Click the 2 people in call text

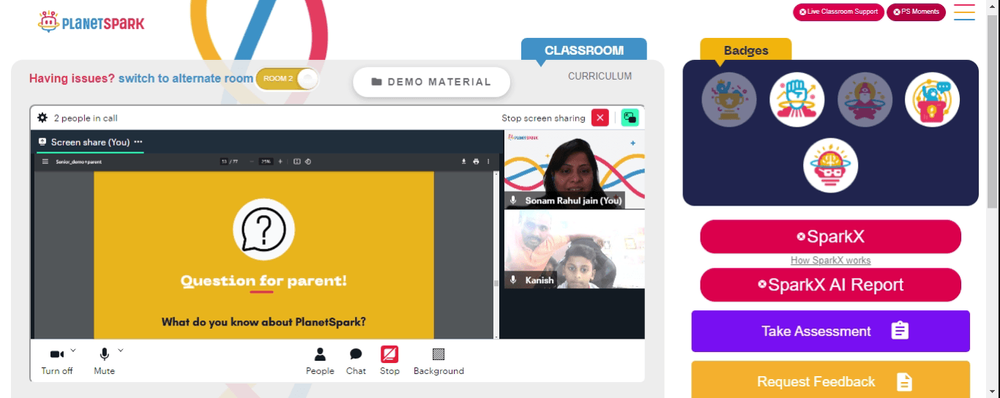coord(85,118)
